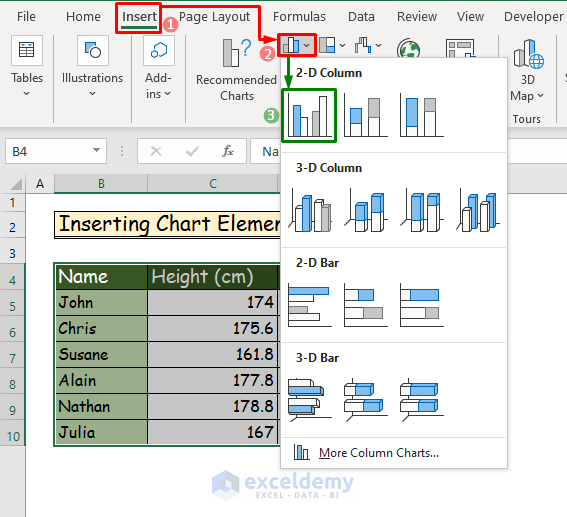This screenshot has width=567, height=517.
Task: Click the cell with value 175.6
Action: point(213,329)
